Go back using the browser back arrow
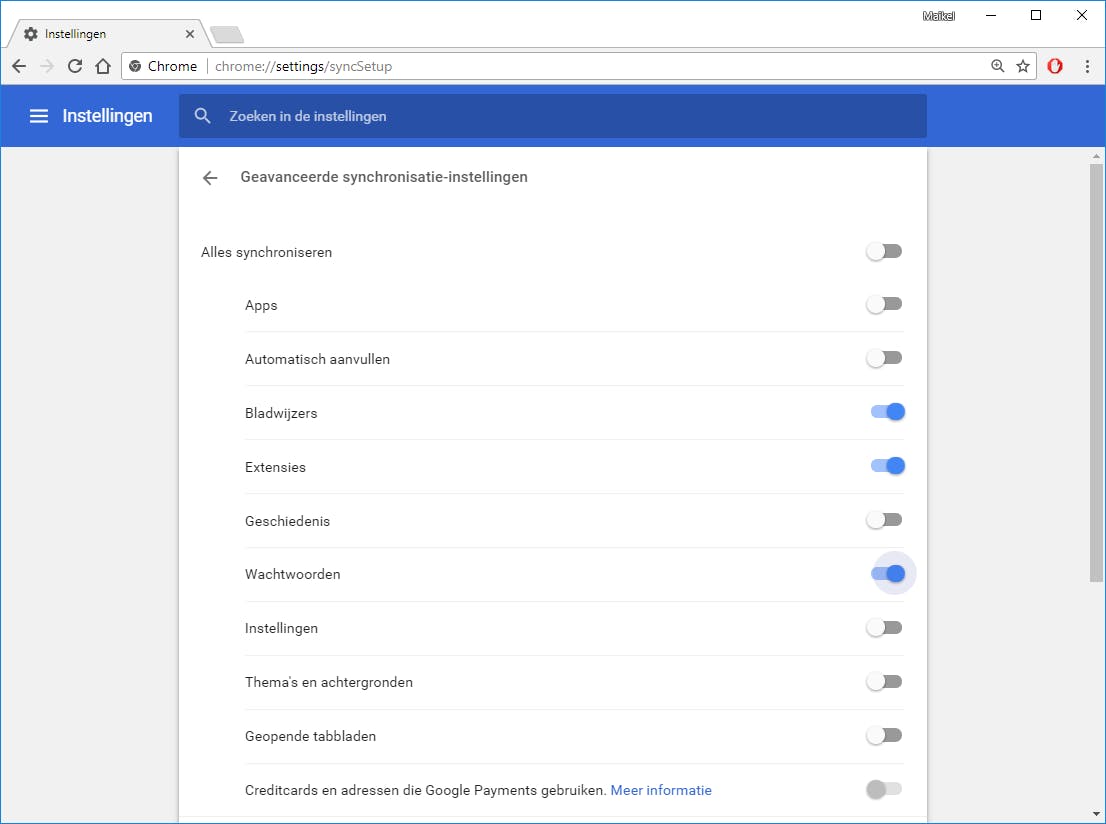Image resolution: width=1106 pixels, height=824 pixels. (19, 66)
